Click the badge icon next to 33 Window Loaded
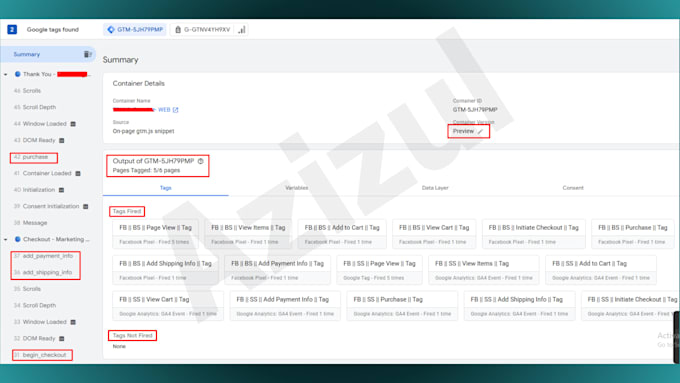Screen dimensions: 680x383 [x=73, y=322]
